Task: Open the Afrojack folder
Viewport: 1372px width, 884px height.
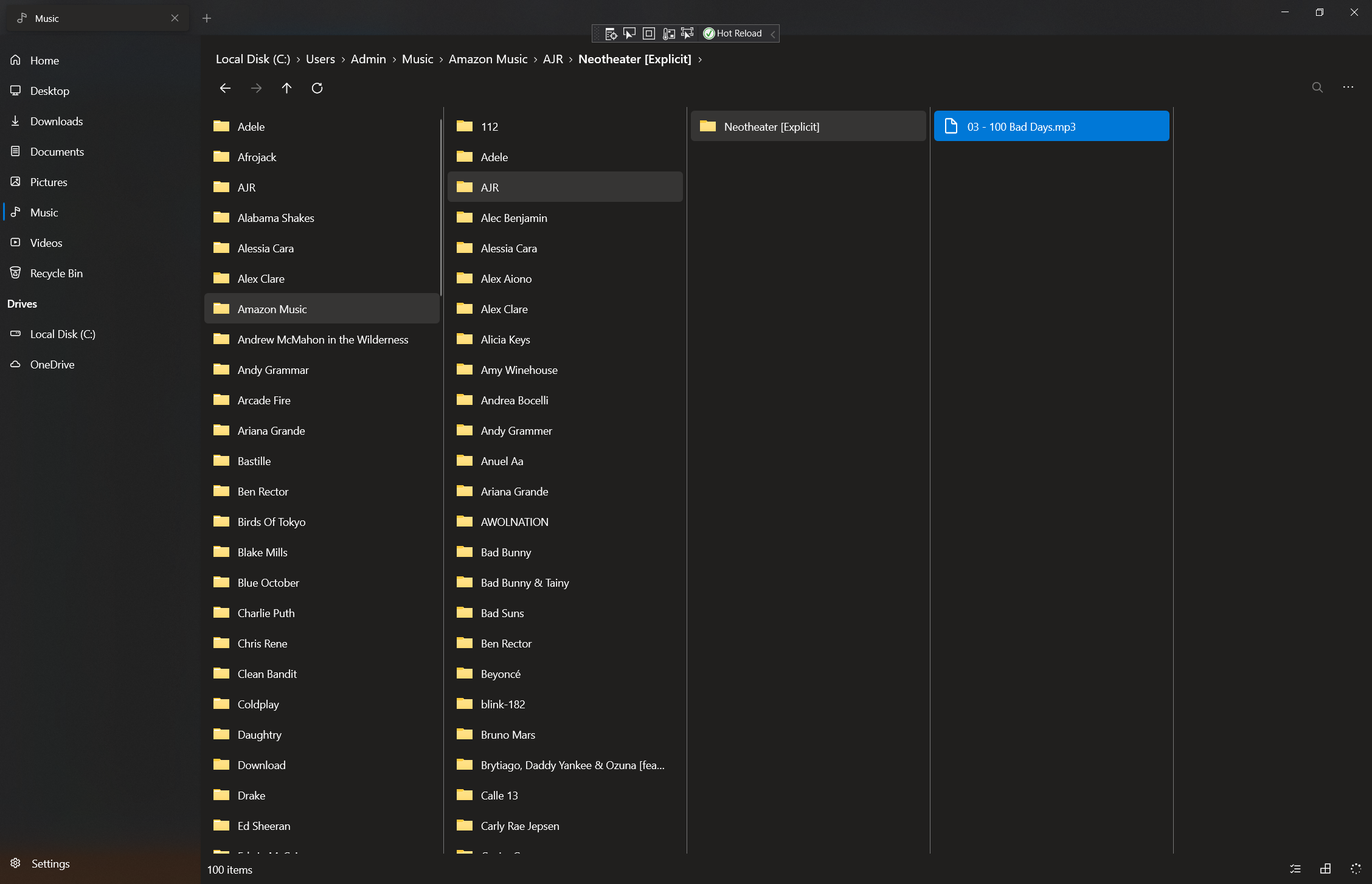Action: [x=322, y=157]
